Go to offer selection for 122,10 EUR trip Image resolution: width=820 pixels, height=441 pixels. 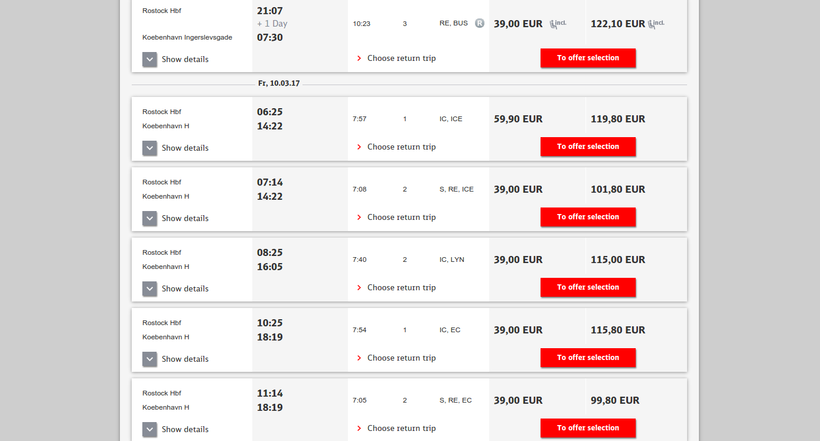pyautogui.click(x=588, y=58)
